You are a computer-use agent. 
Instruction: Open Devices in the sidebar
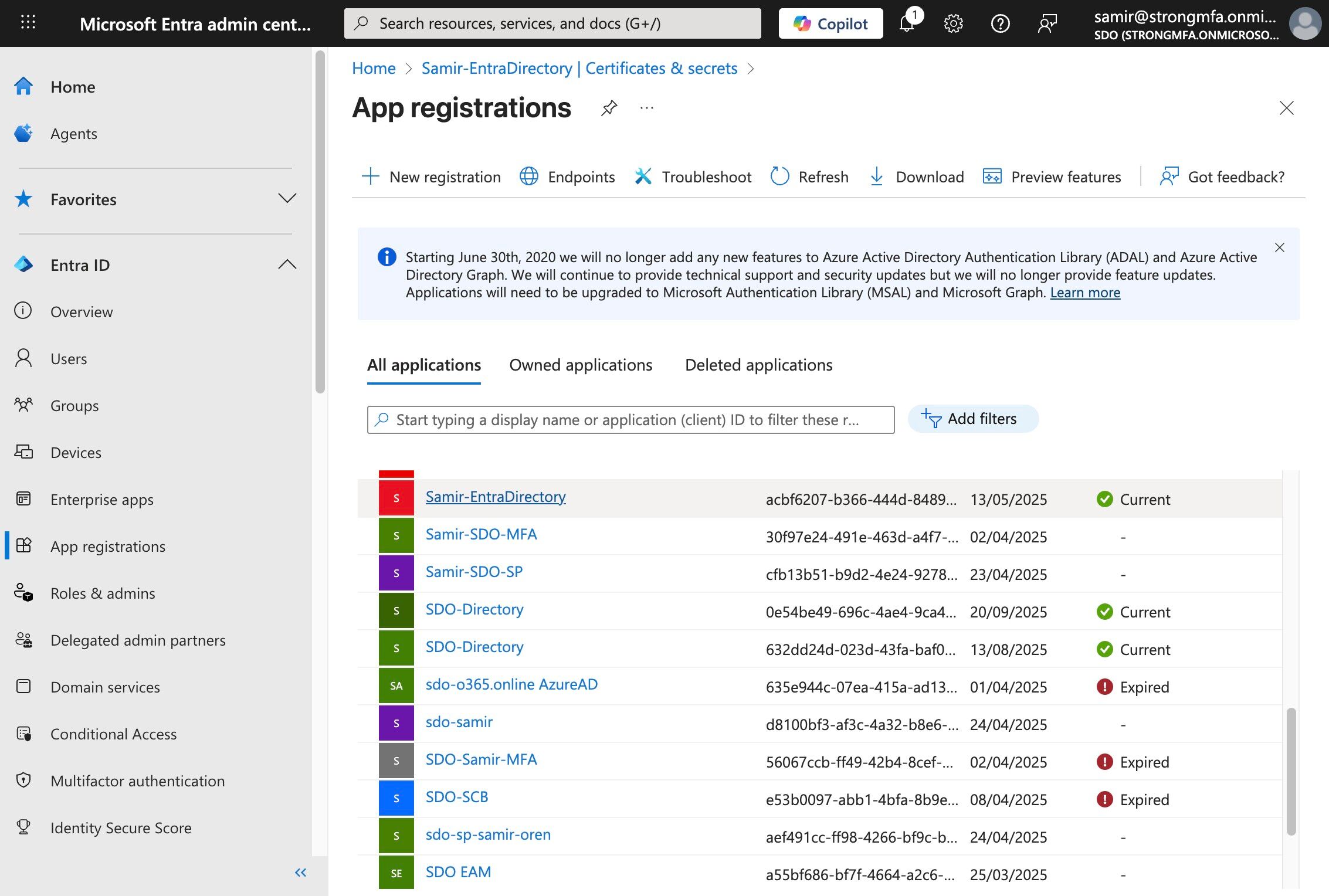(76, 452)
